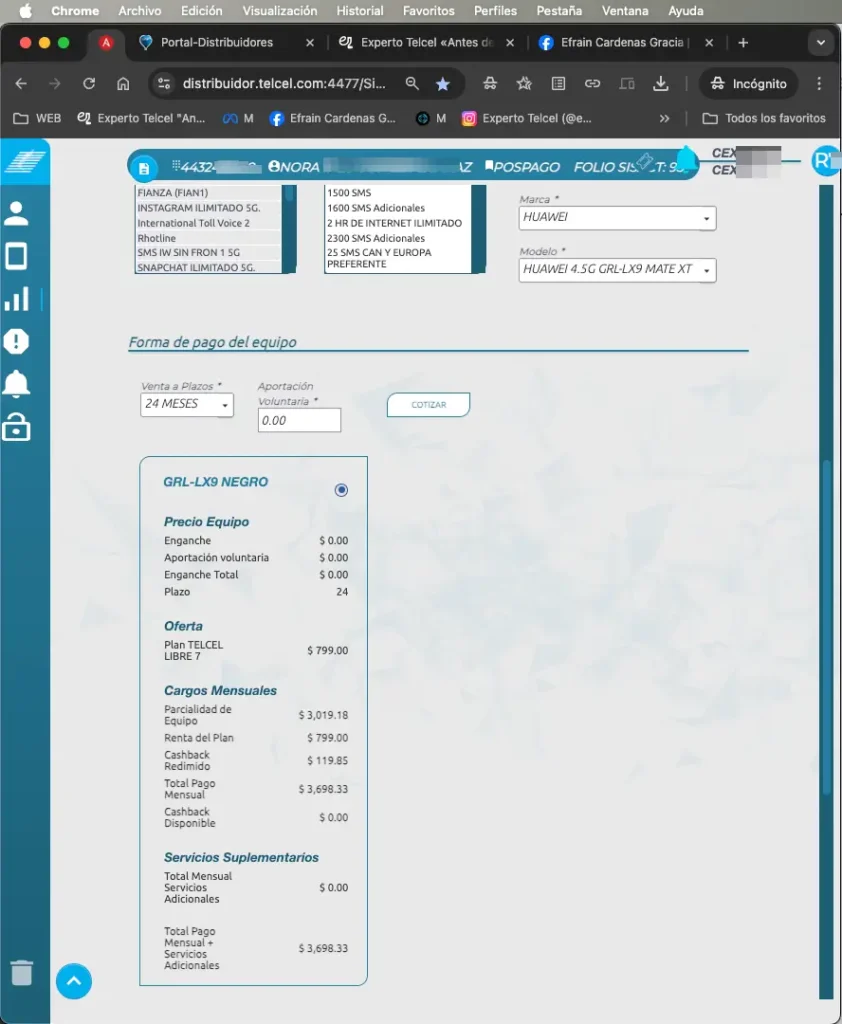
Task: Open the Apple menu
Action: [25, 11]
